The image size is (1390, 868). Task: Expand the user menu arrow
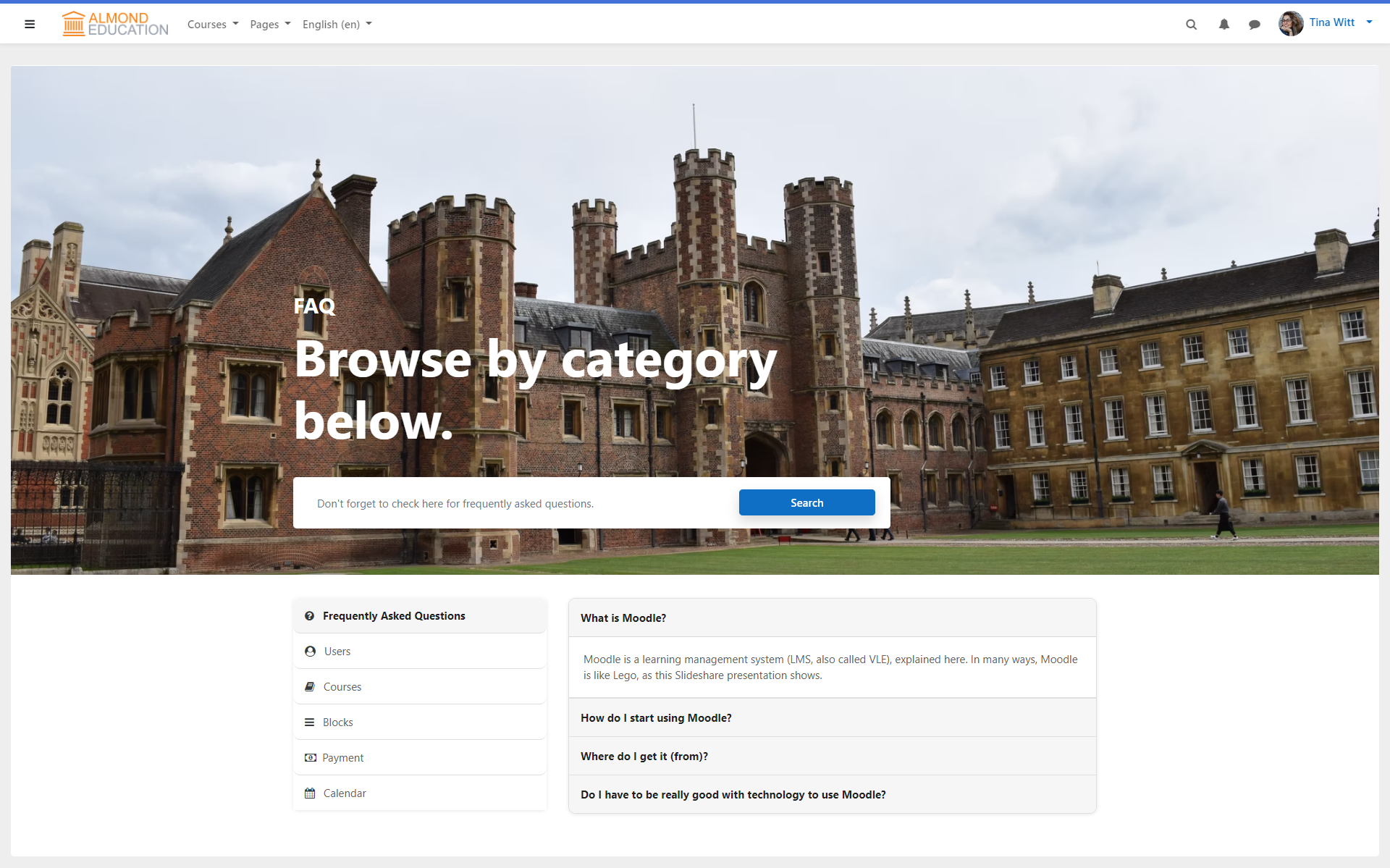(x=1369, y=22)
